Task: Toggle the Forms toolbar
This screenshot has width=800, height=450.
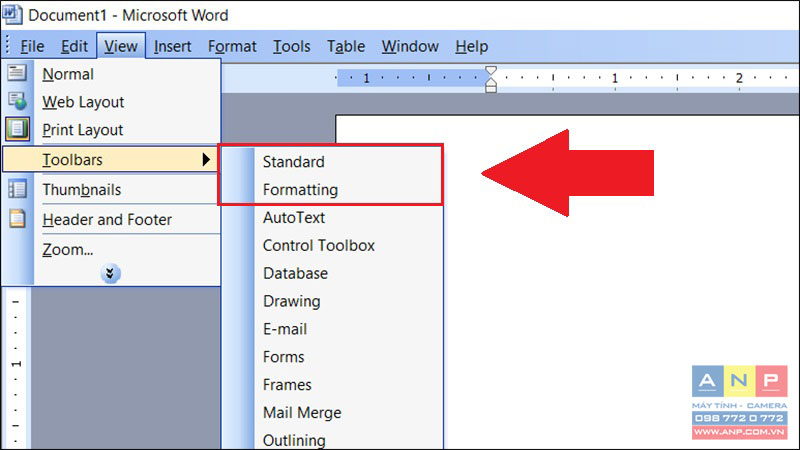Action: click(x=332, y=357)
